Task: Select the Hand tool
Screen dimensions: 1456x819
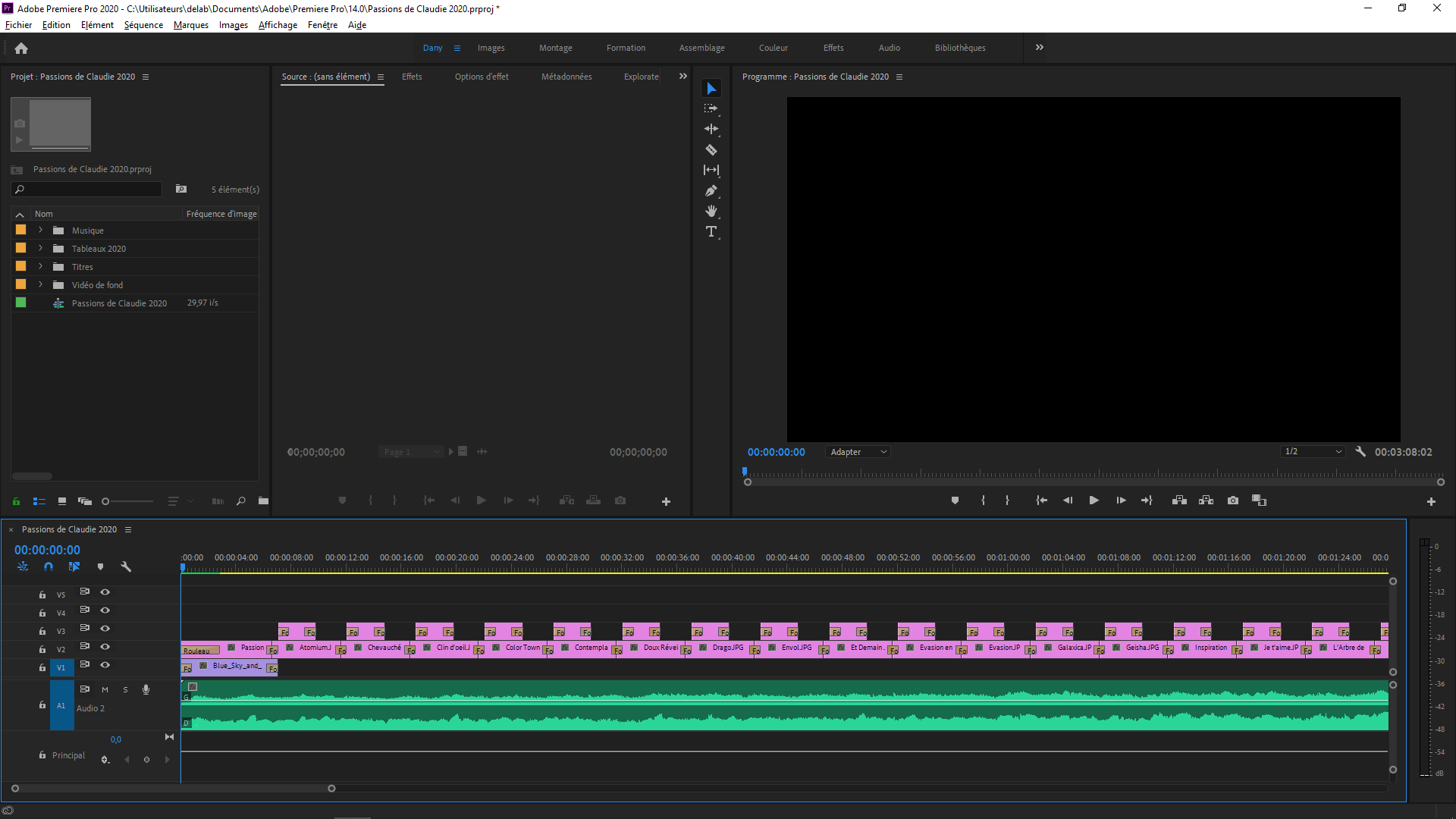Action: [711, 212]
